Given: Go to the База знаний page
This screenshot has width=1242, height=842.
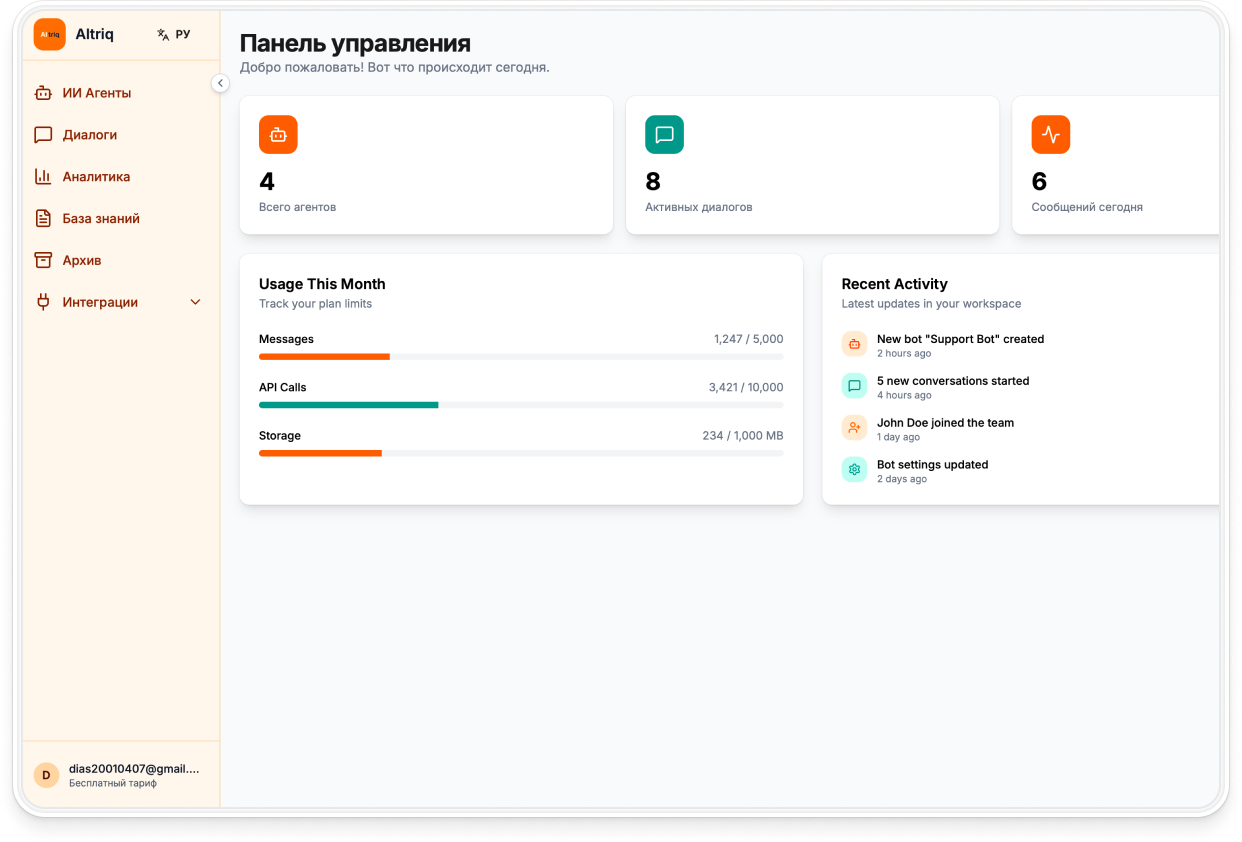Looking at the screenshot, I should (x=101, y=219).
